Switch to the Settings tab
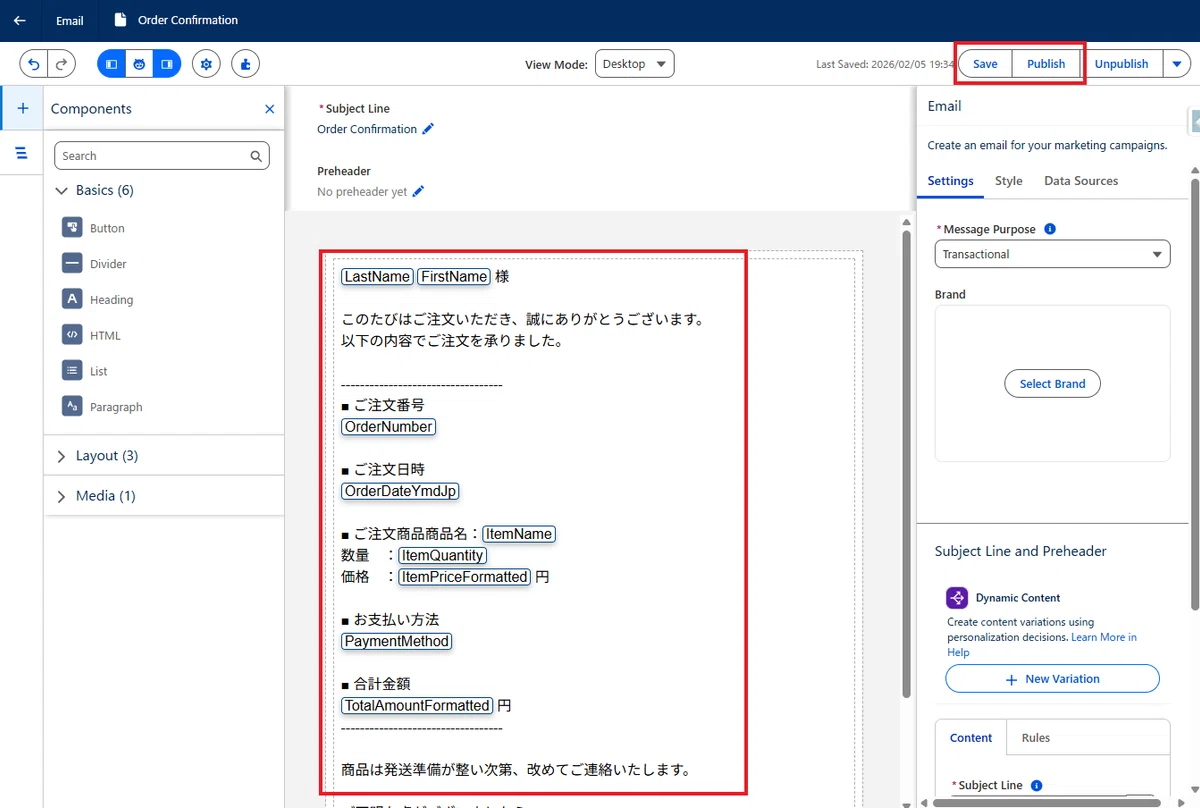Screen dimensions: 1200x808 (950, 181)
